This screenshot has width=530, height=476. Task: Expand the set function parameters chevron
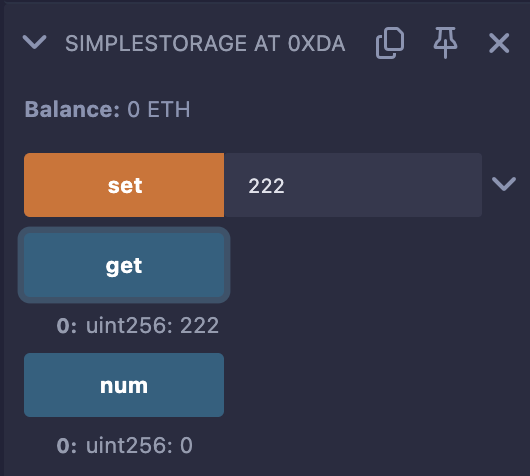504,184
